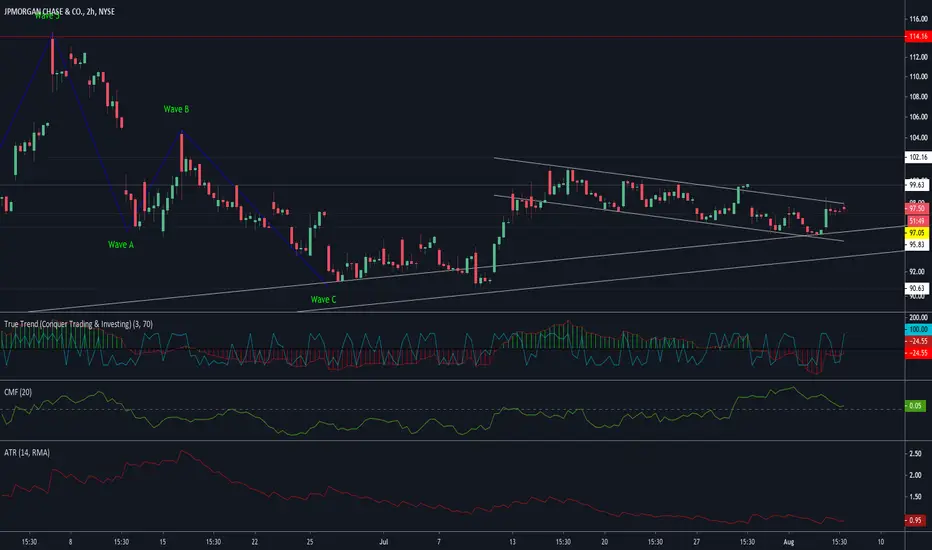The width and height of the screenshot is (932, 550).
Task: Click the JPMORGAN CHASE & CO. symbol title
Action: pos(59,11)
